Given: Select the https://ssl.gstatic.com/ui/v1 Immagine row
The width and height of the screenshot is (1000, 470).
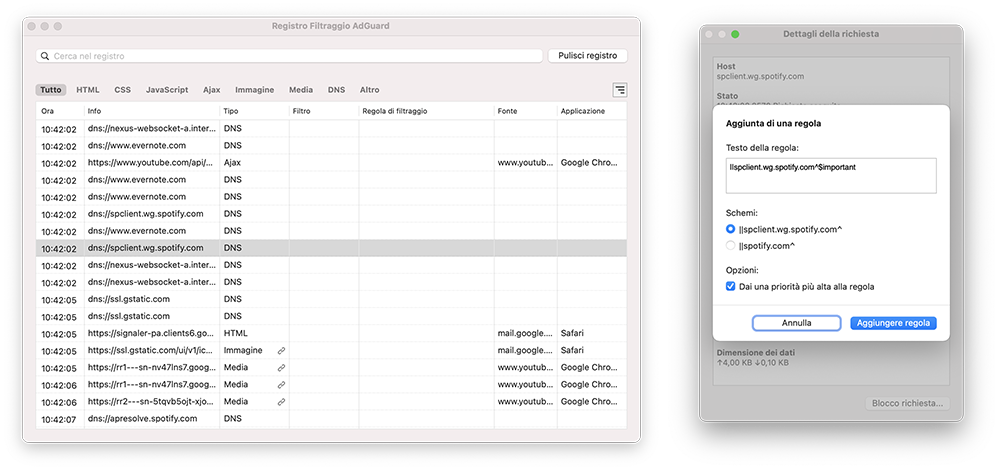Looking at the screenshot, I should coord(331,351).
